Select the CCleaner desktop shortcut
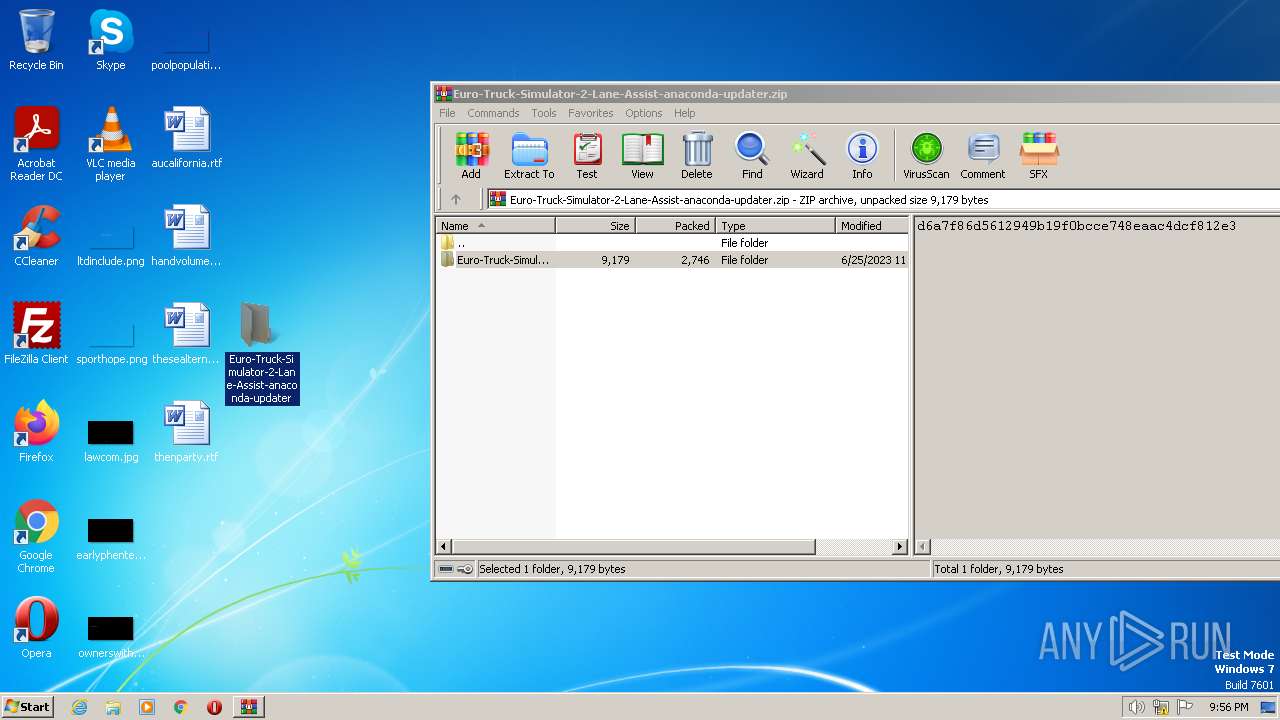 click(x=36, y=237)
